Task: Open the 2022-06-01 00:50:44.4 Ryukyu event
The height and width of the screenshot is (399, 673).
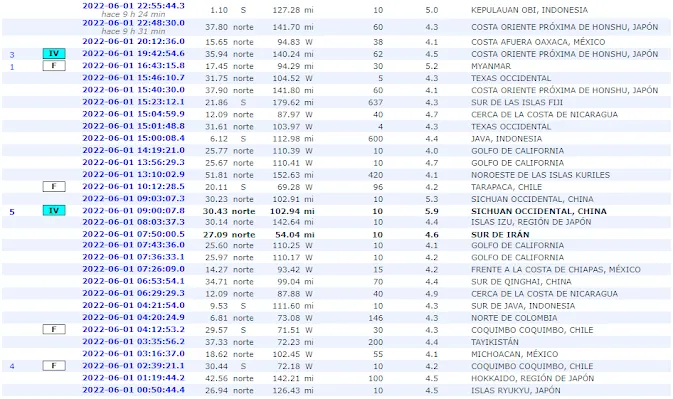Action: click(133, 390)
